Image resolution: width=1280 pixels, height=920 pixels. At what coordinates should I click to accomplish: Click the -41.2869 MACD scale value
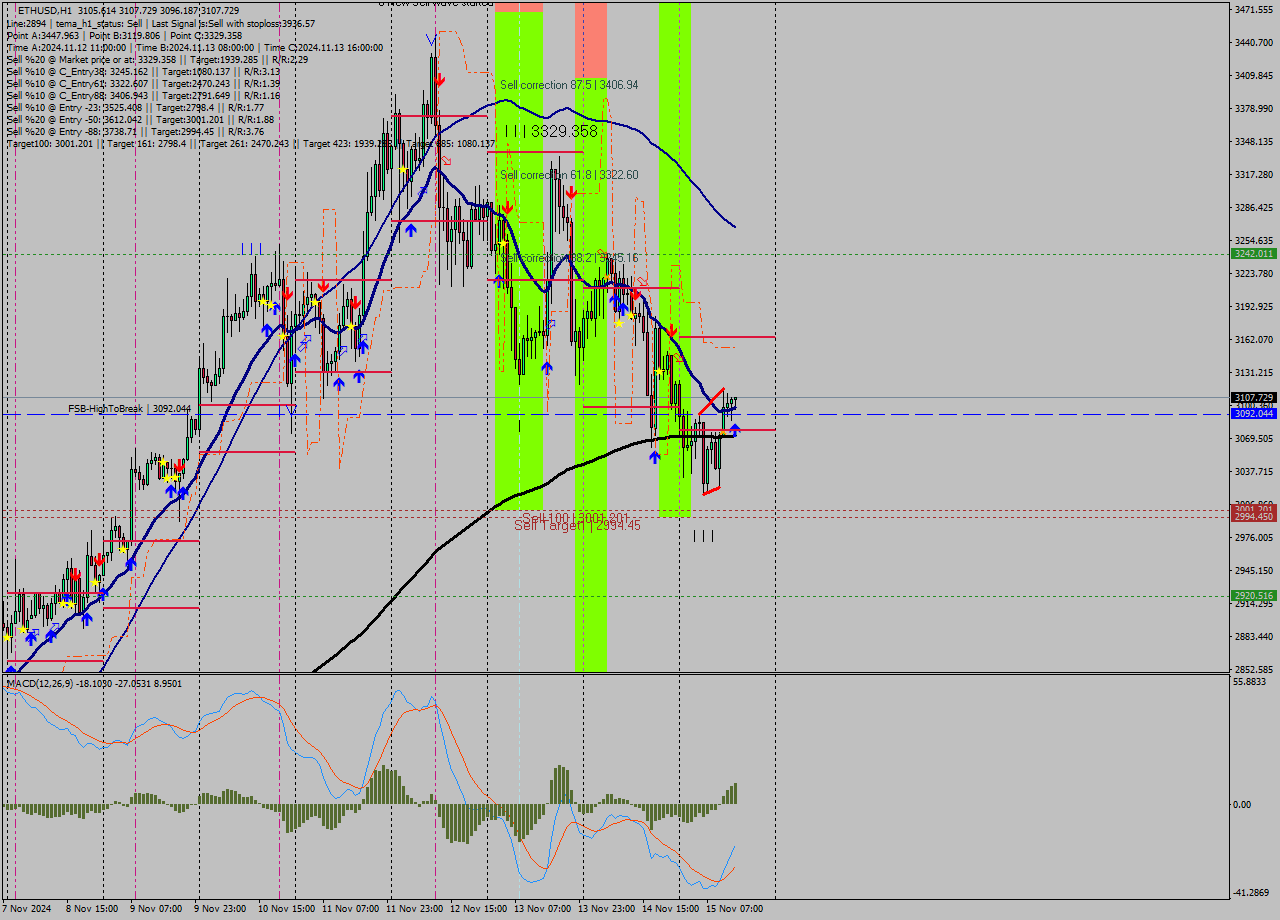tap(1251, 892)
